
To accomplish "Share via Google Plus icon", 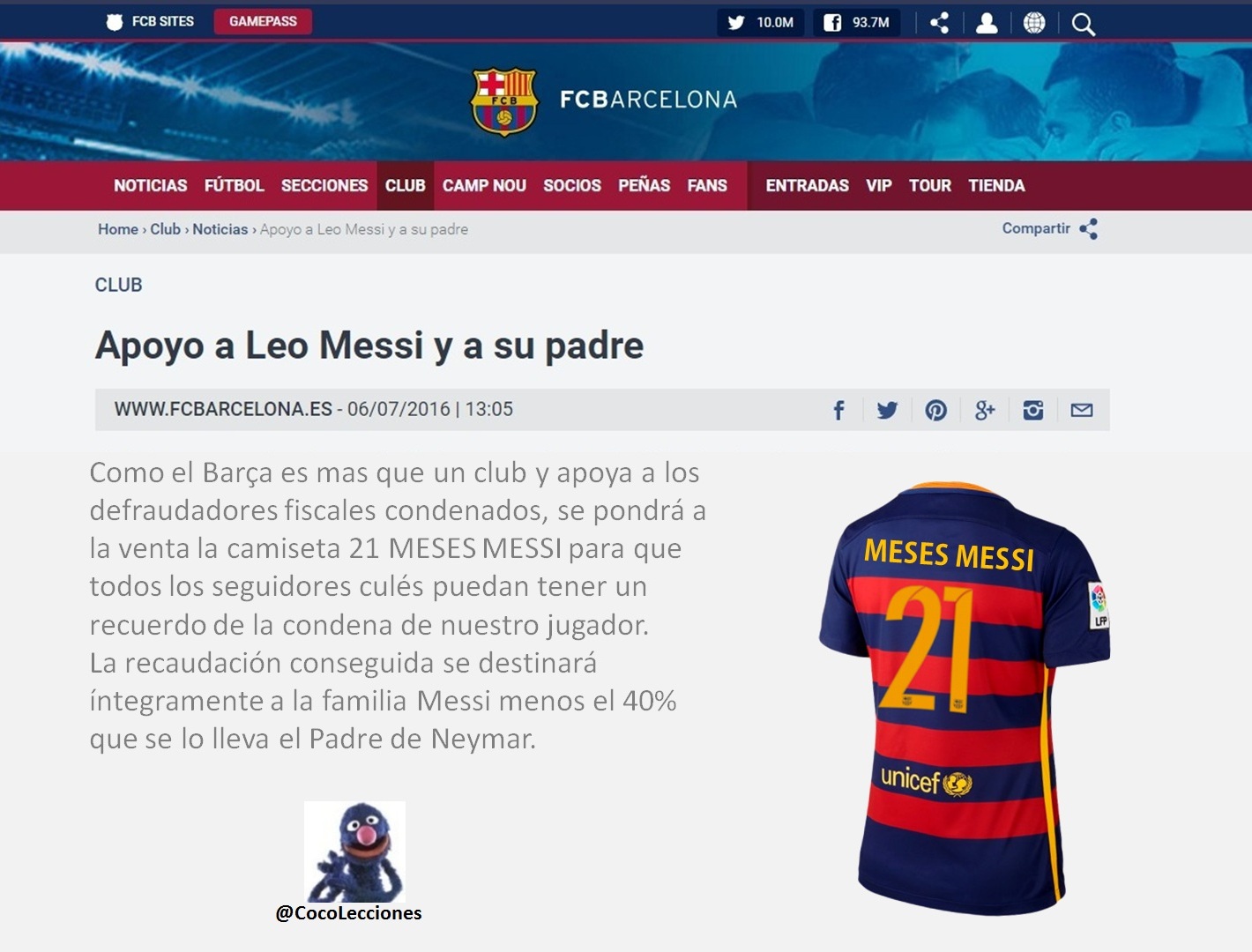I will pos(985,410).
